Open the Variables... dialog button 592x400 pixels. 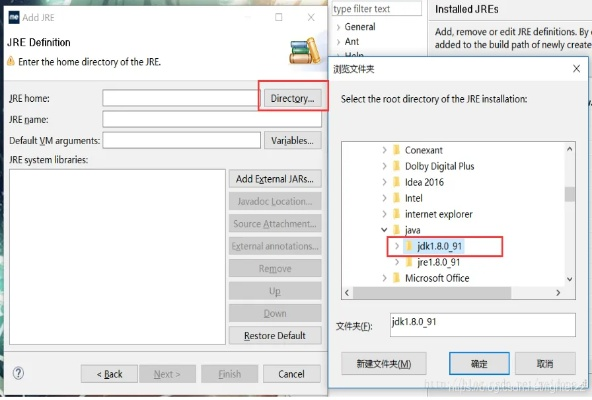pyautogui.click(x=293, y=141)
